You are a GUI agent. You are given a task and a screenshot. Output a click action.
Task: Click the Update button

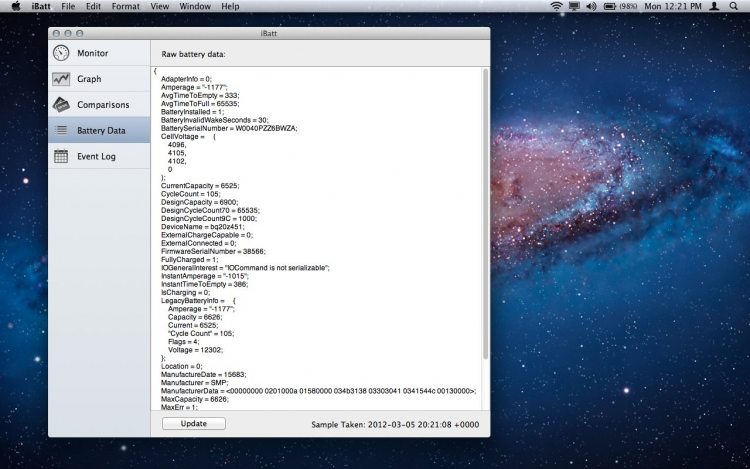pos(194,424)
